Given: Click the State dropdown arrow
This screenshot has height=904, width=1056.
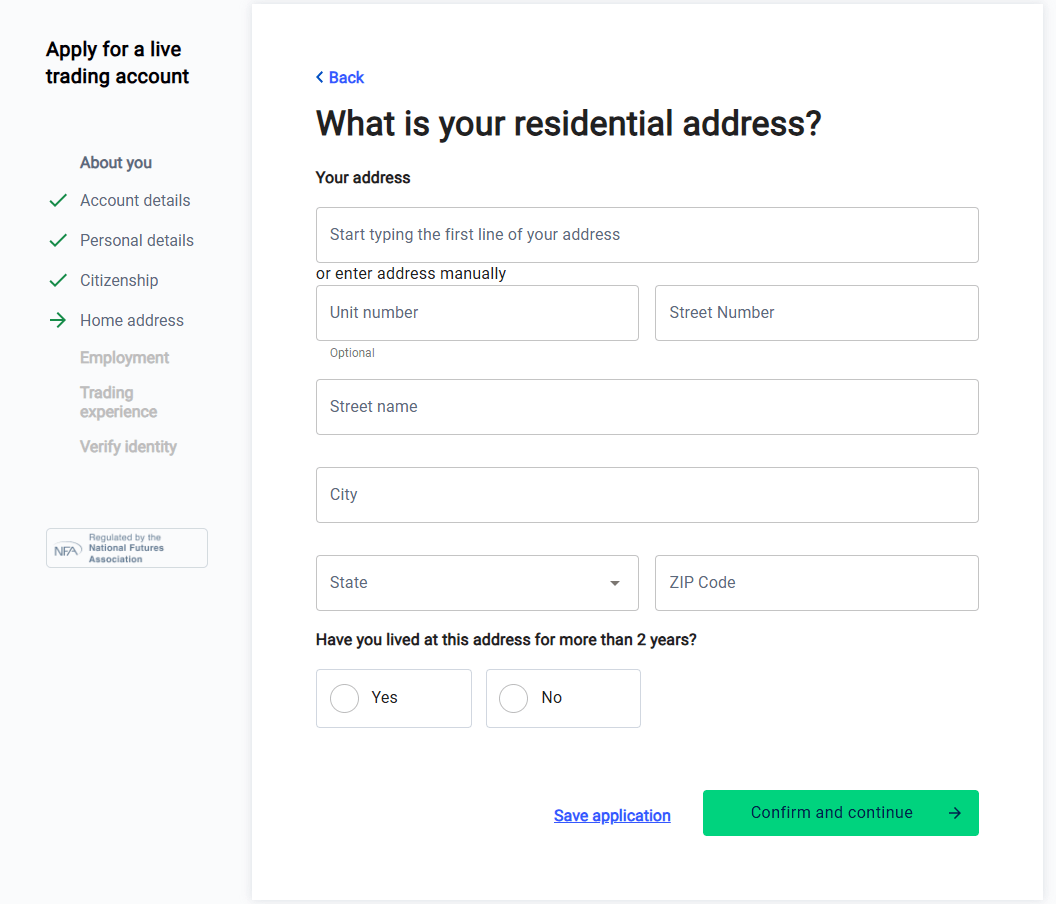Looking at the screenshot, I should tap(614, 583).
